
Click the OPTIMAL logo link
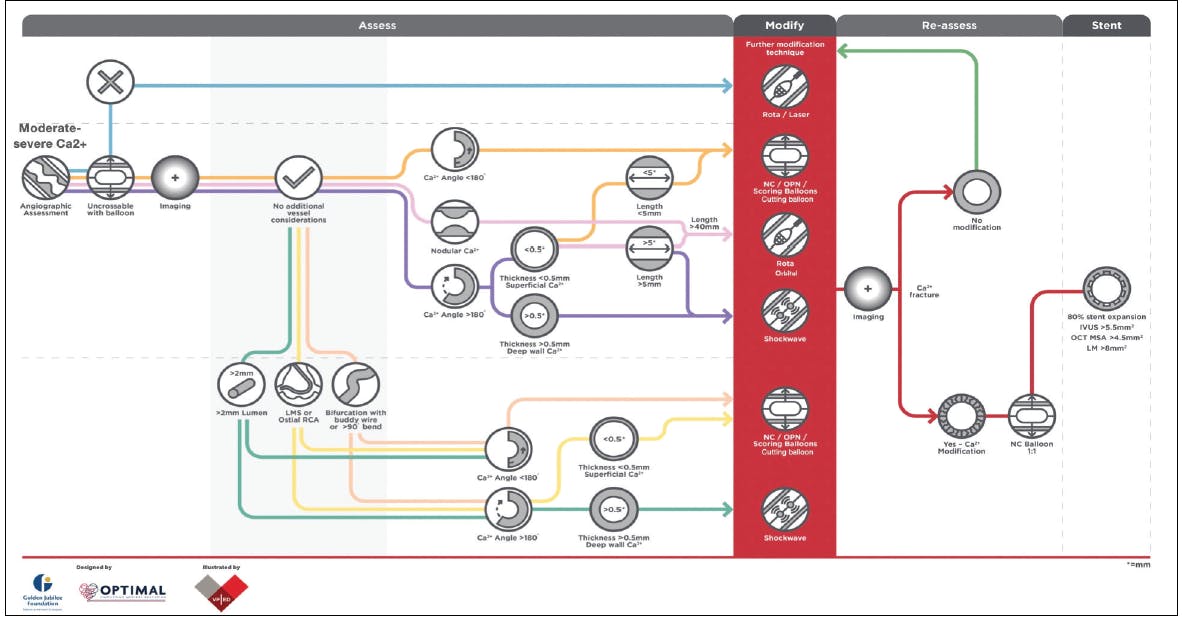122,591
